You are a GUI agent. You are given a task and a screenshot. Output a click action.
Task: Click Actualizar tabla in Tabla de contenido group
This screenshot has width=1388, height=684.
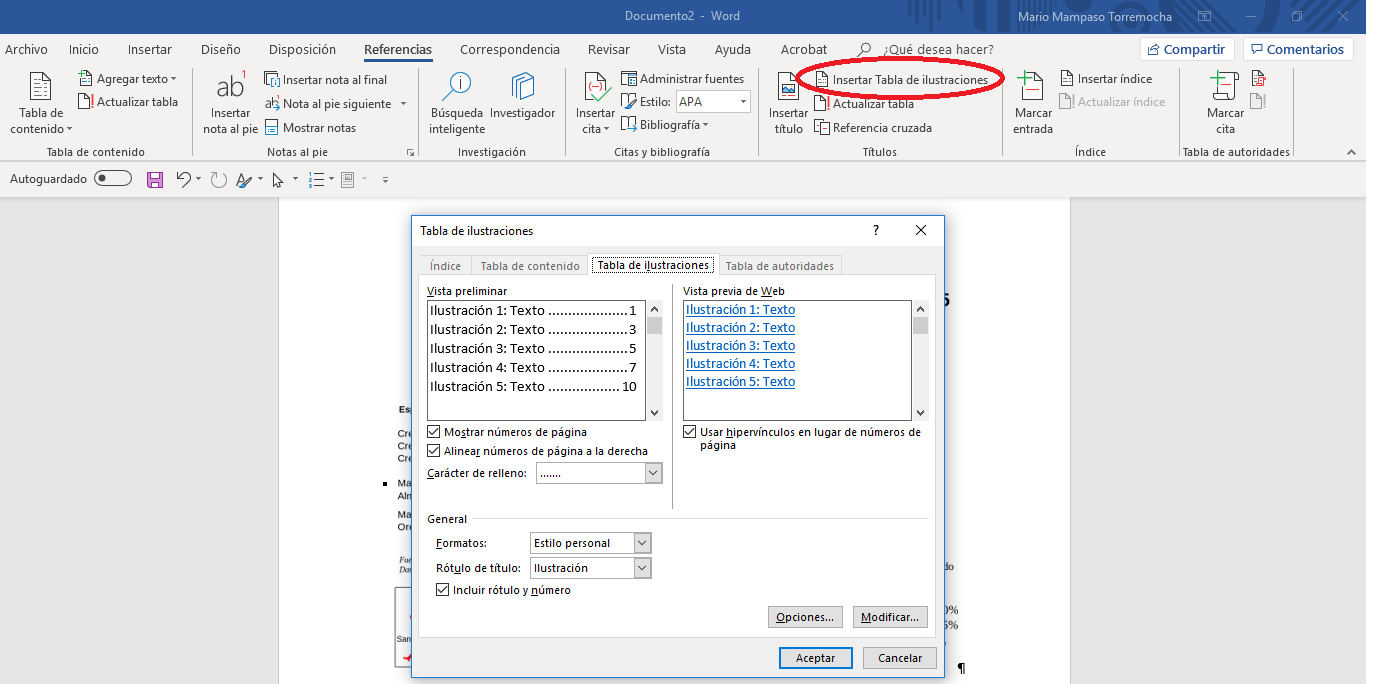[x=127, y=101]
